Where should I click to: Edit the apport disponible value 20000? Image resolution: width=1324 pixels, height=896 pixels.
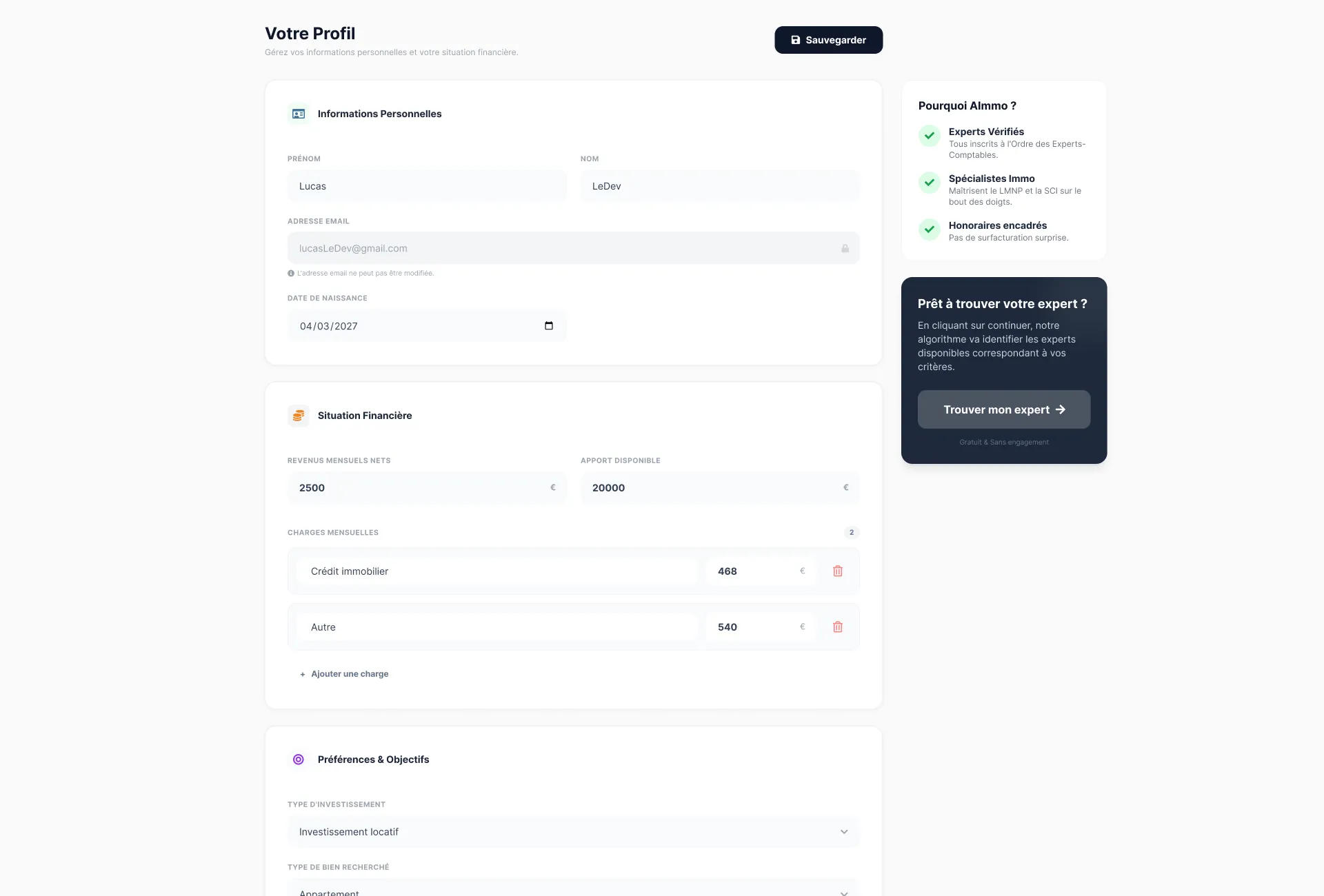tap(720, 488)
